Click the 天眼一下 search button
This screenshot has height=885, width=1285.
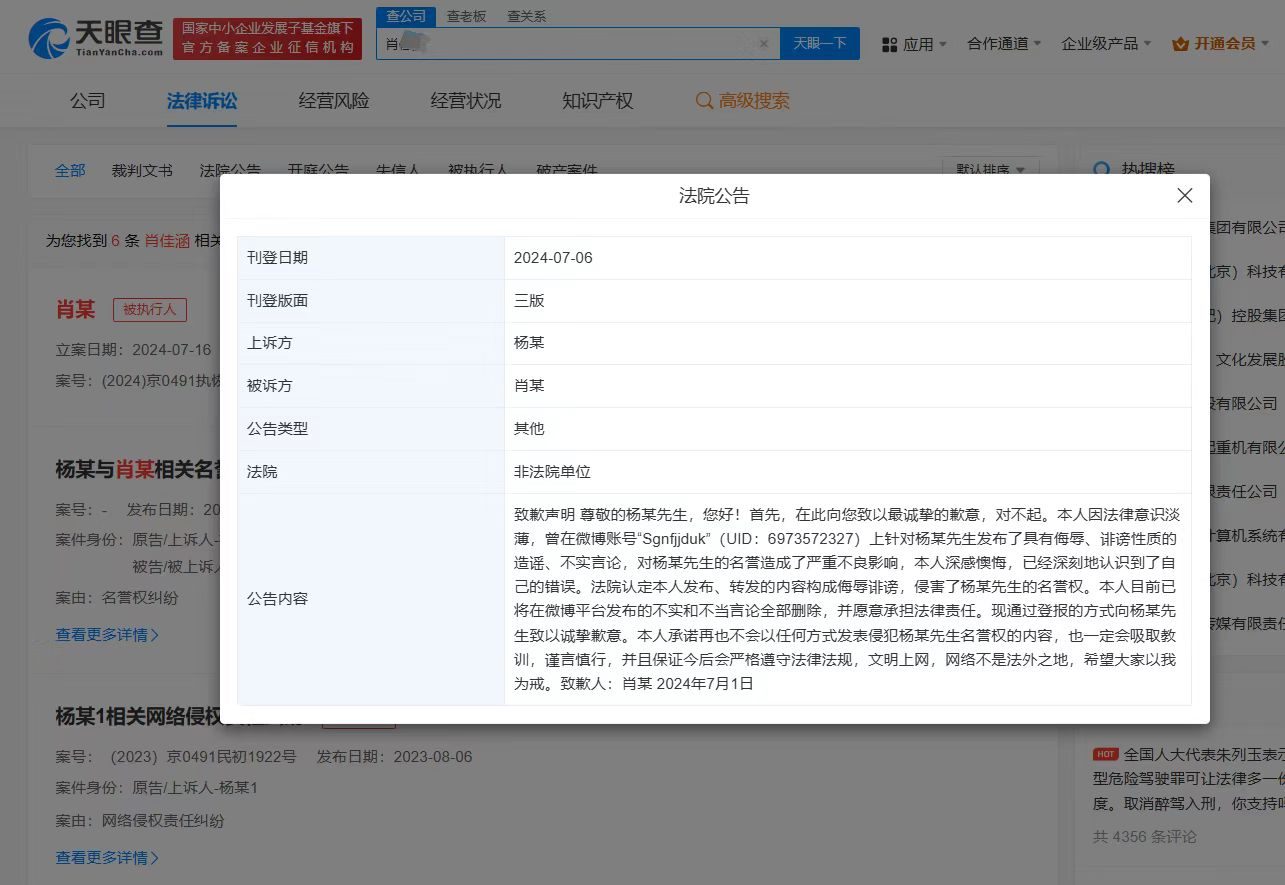click(820, 43)
